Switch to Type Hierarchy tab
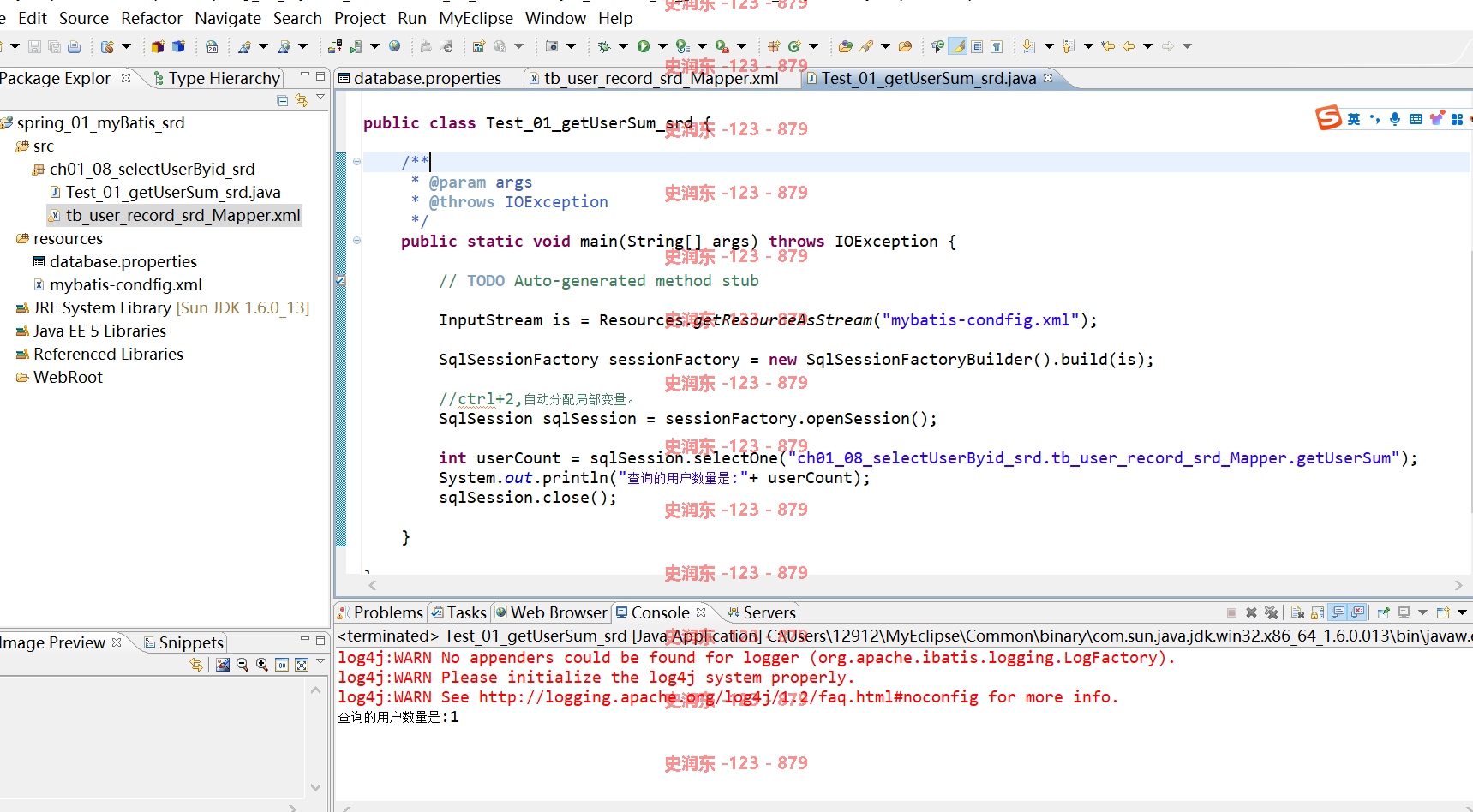The height and width of the screenshot is (812, 1473). click(x=217, y=78)
